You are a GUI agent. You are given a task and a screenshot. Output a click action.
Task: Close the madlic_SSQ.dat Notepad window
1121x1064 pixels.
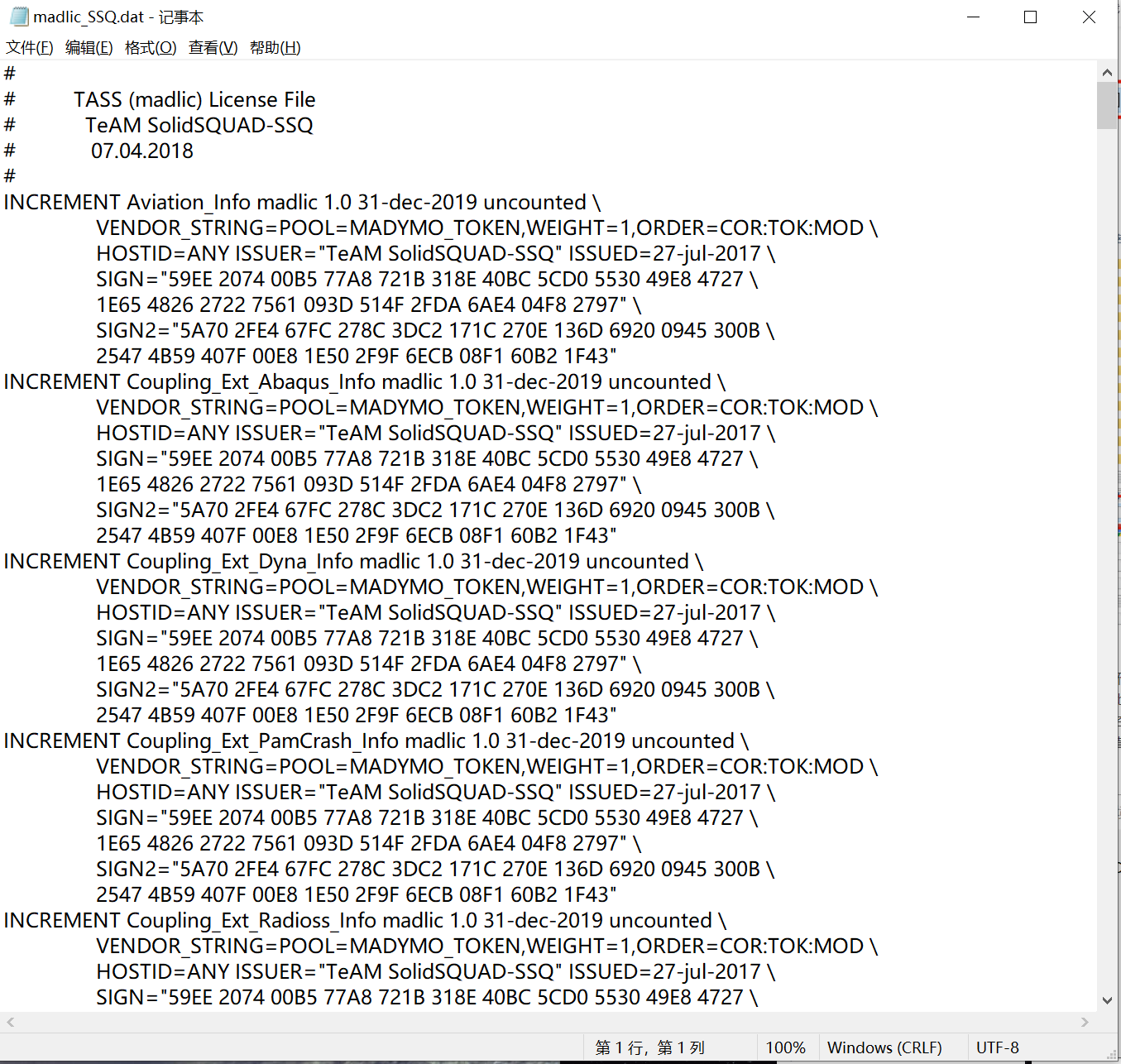tap(1089, 17)
